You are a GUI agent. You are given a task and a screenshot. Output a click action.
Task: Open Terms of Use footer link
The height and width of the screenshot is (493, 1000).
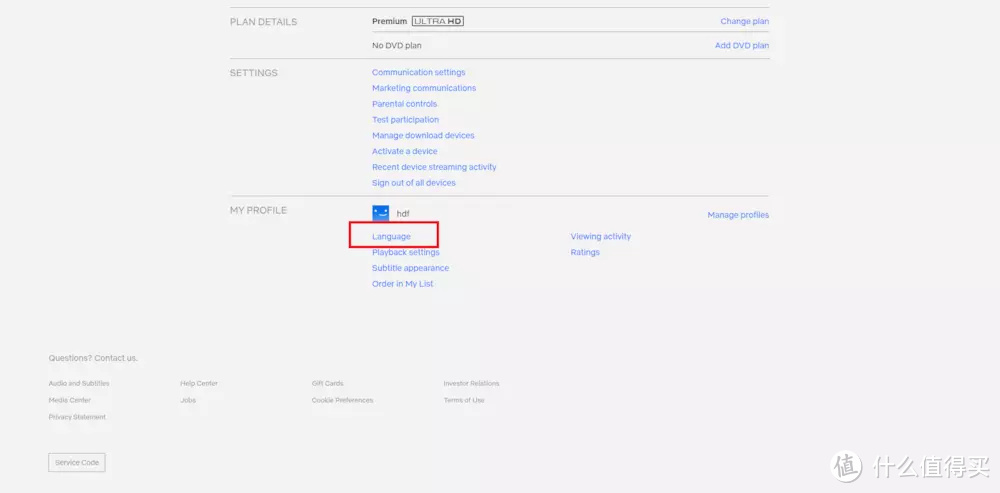464,400
